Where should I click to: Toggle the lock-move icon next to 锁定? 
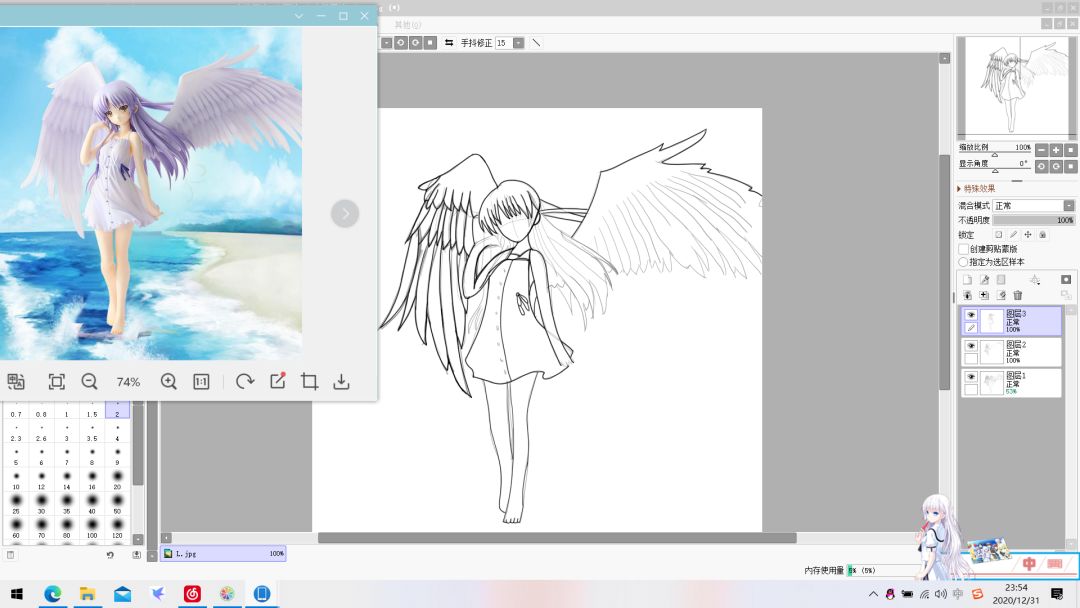point(1028,235)
